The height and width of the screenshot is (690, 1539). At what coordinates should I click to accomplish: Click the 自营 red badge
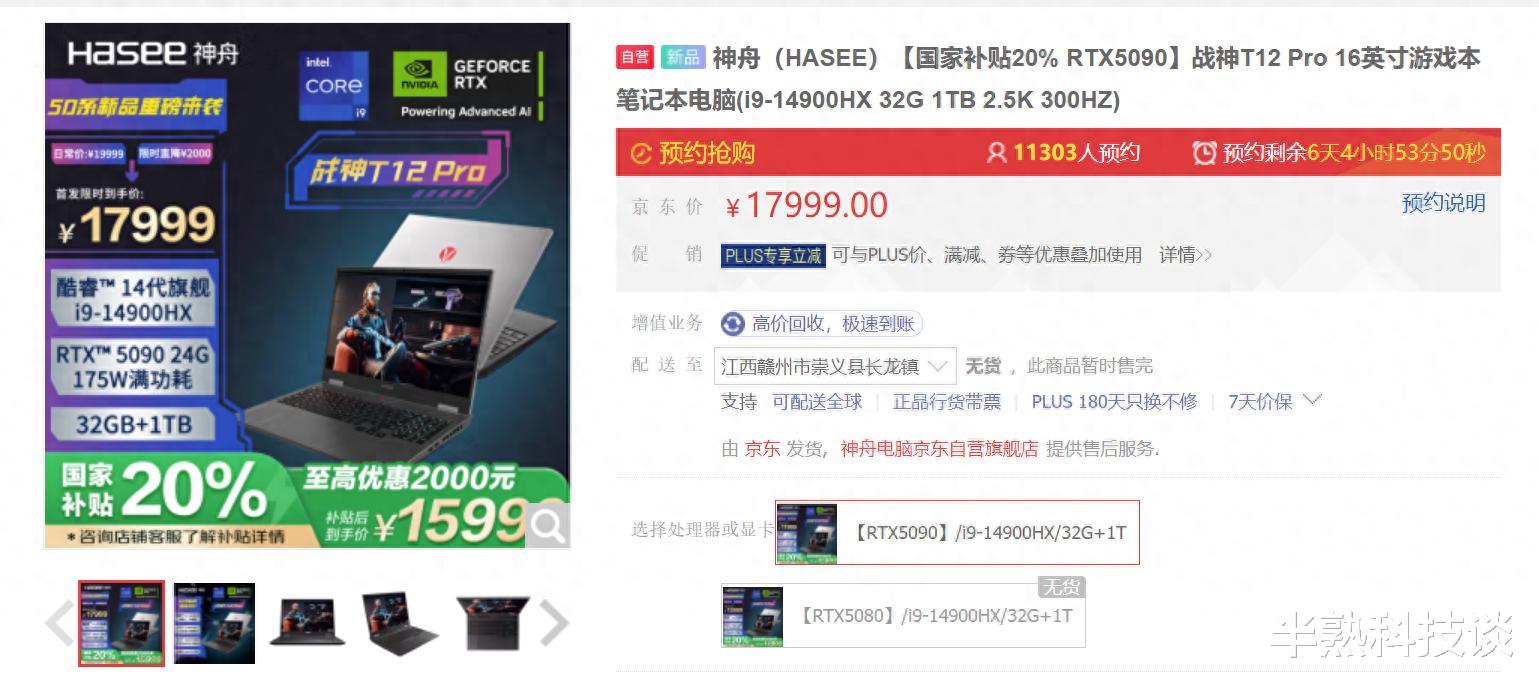pos(635,57)
